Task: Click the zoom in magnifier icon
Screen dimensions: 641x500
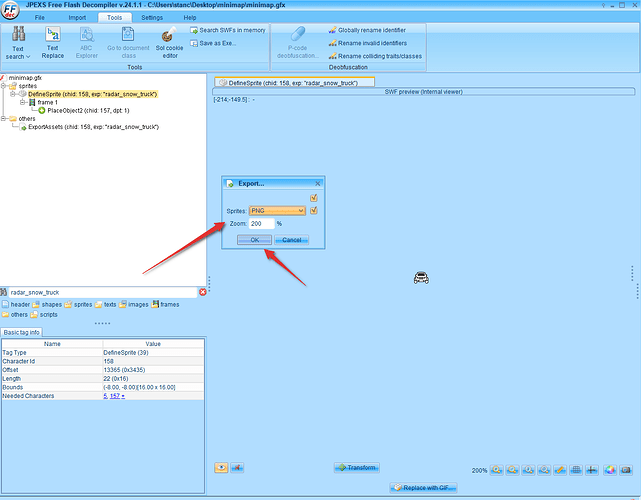Action: coord(497,469)
